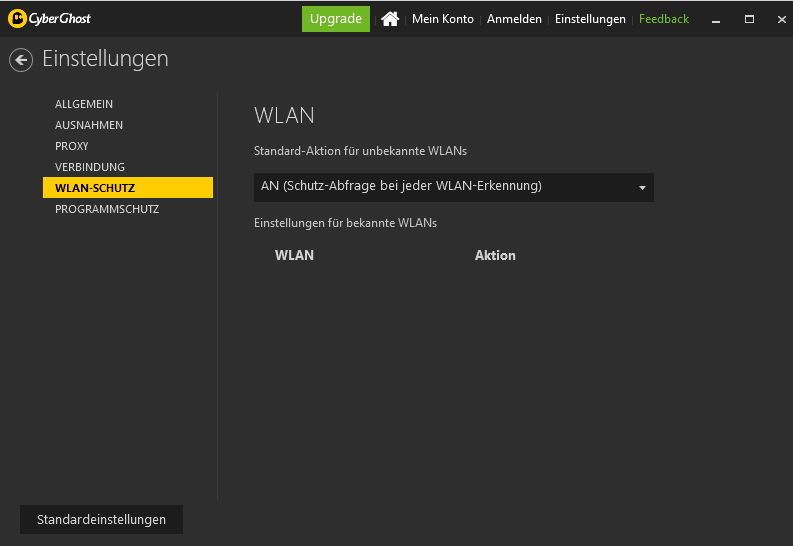Image resolution: width=793 pixels, height=546 pixels.
Task: Click 'Standard-Aktion für unbekannte WLANs' label
Action: click(x=360, y=151)
